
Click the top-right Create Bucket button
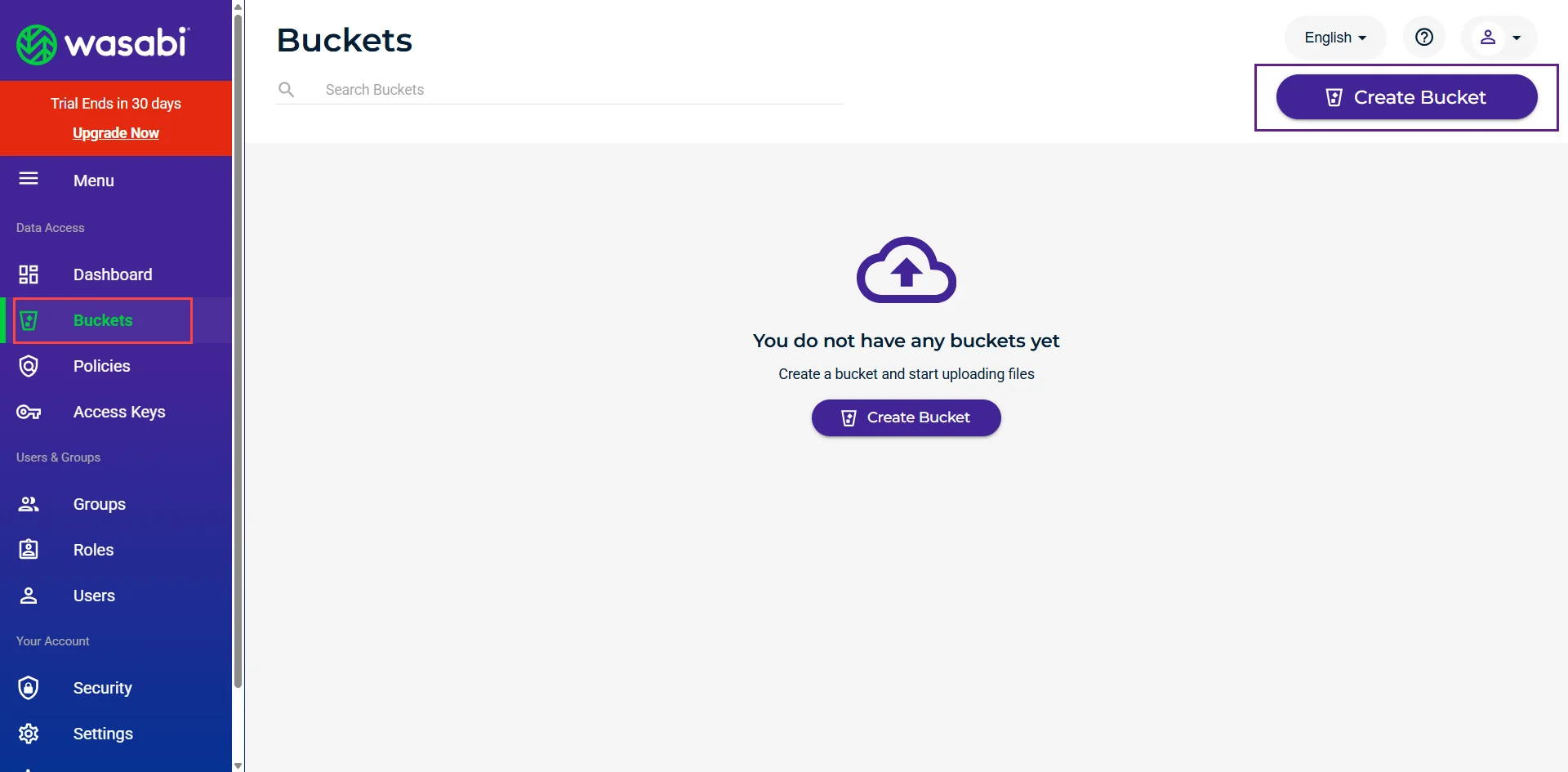pyautogui.click(x=1406, y=97)
